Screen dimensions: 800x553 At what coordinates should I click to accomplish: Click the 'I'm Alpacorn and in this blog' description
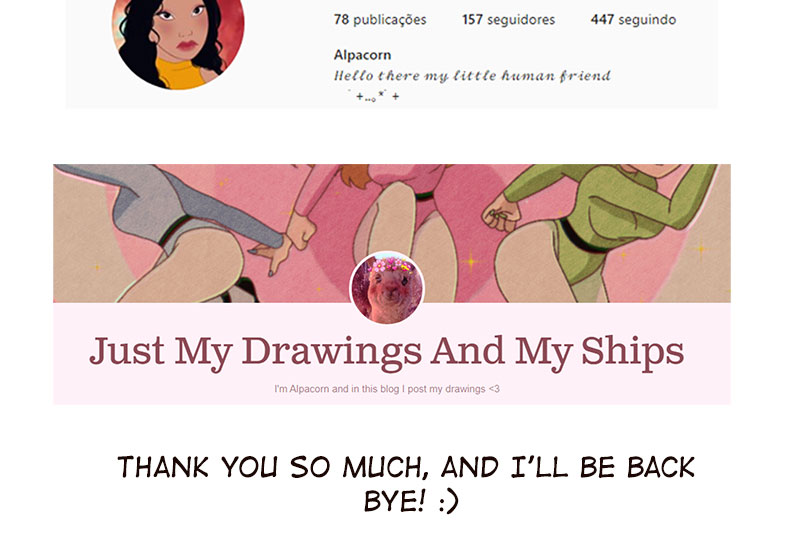click(x=387, y=389)
